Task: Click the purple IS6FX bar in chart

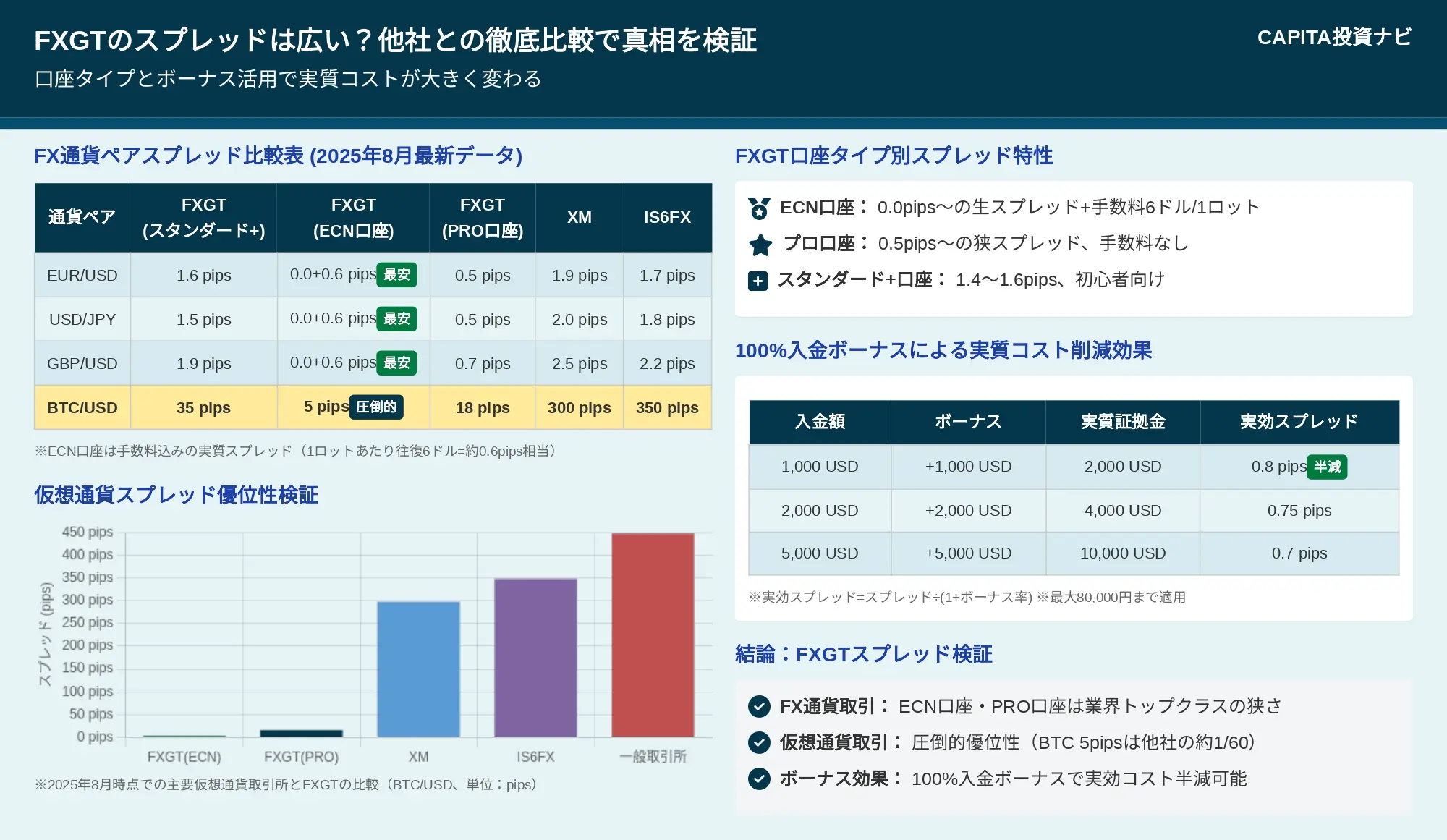Action: pyautogui.click(x=535, y=658)
